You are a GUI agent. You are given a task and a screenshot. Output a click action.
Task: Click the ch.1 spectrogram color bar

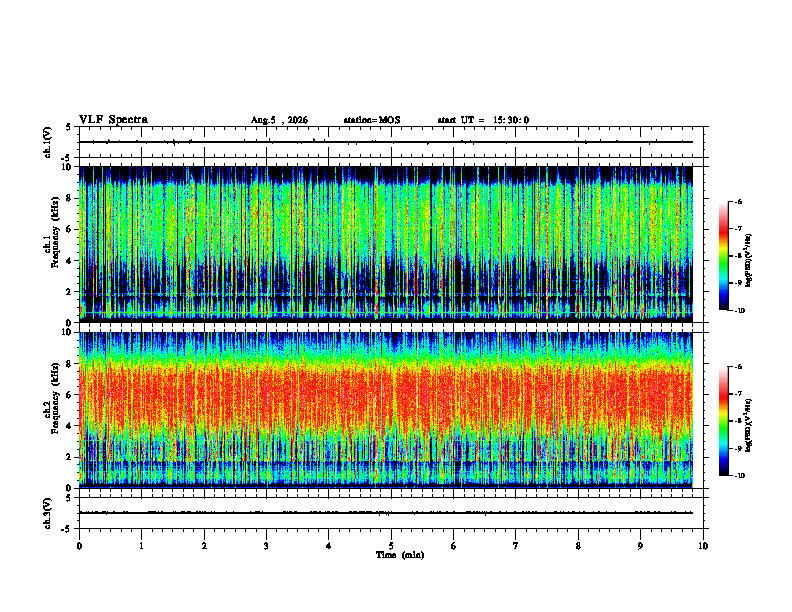point(723,256)
